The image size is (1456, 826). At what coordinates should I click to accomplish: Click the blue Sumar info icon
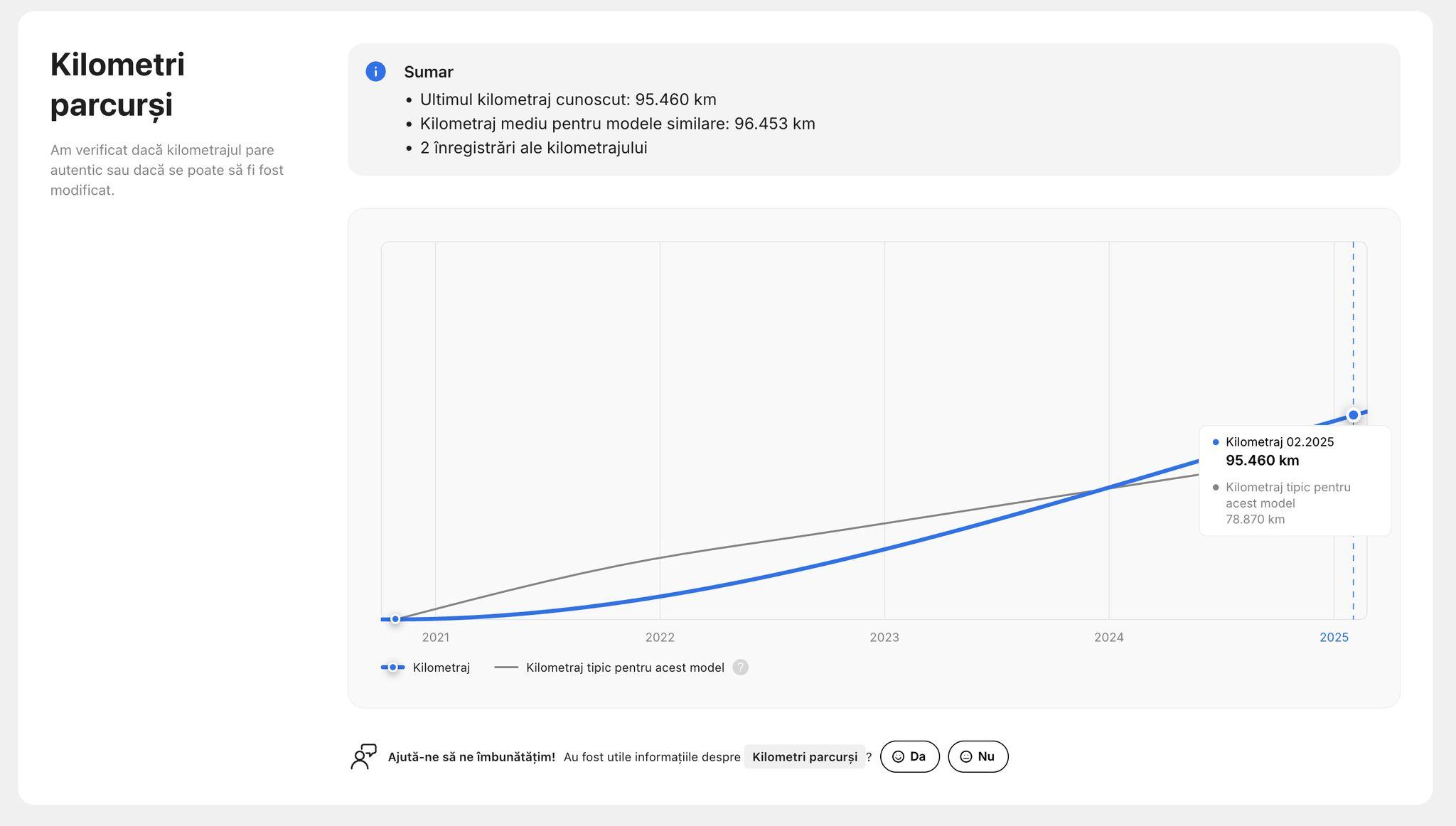pos(375,72)
